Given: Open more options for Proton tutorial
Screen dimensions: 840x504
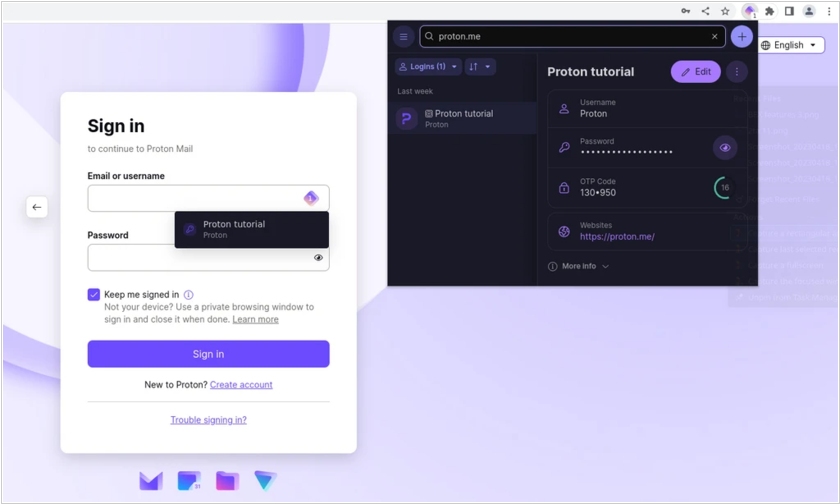Looking at the screenshot, I should point(737,72).
